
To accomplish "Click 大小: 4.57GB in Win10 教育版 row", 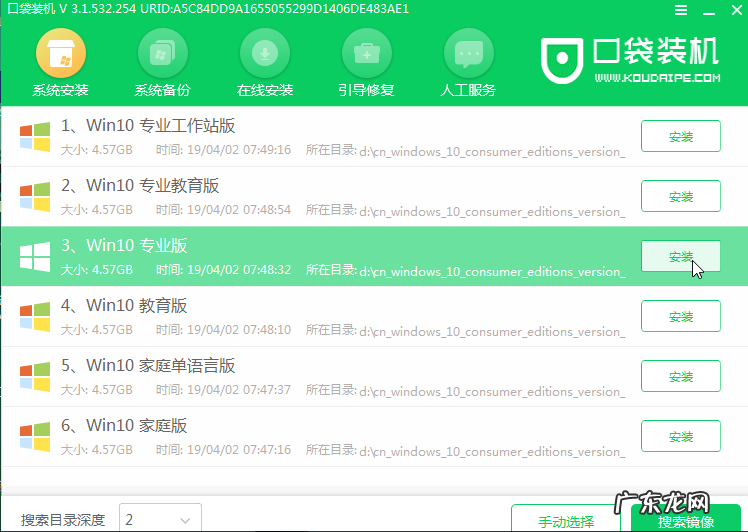I will pos(97,330).
